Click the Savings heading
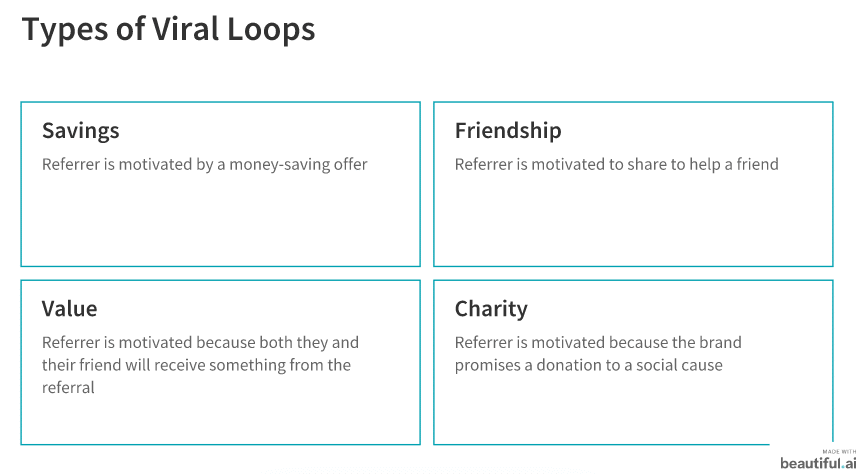This screenshot has width=863, height=474. tap(81, 131)
